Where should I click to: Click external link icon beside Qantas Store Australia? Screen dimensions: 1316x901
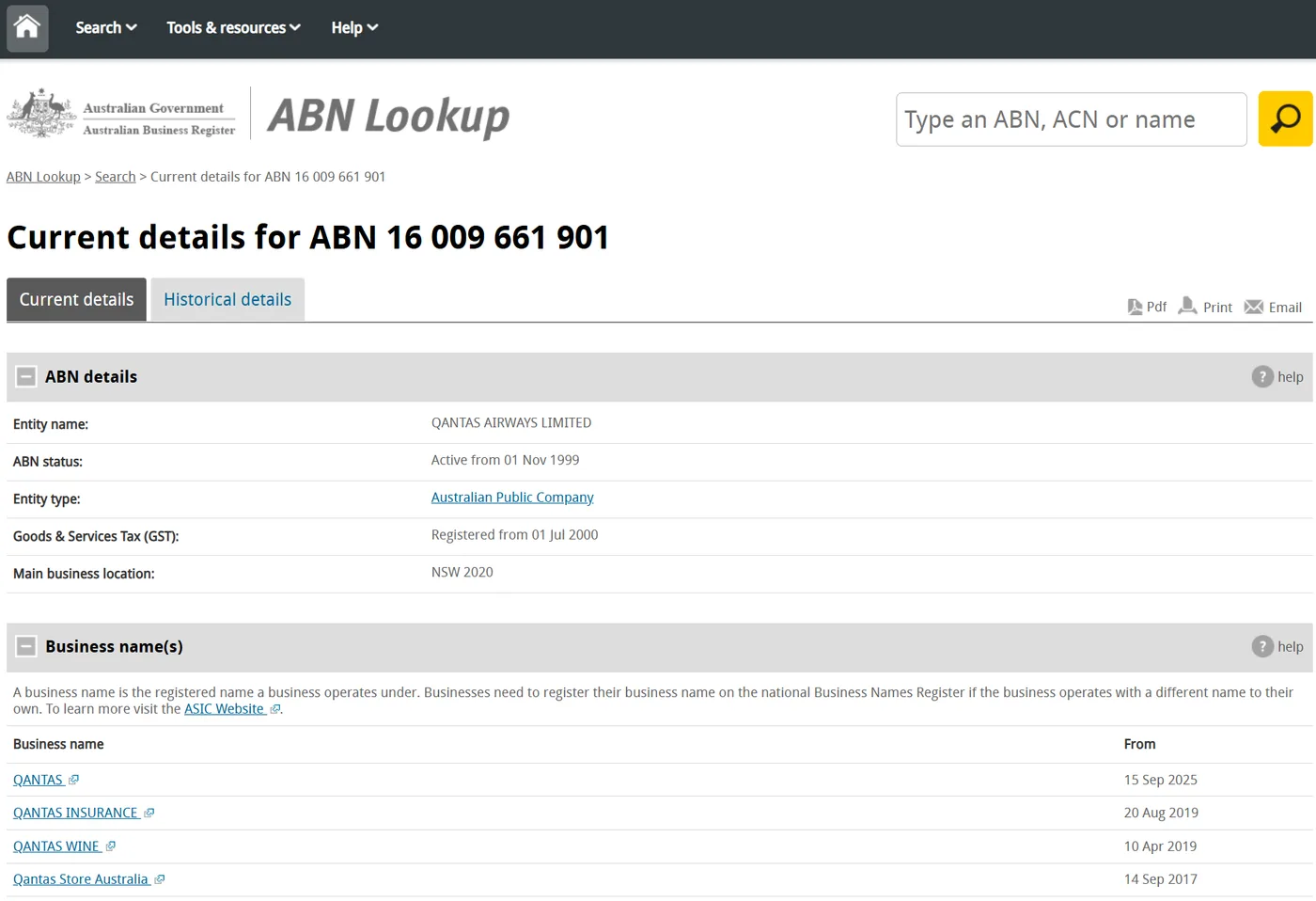coord(160,879)
